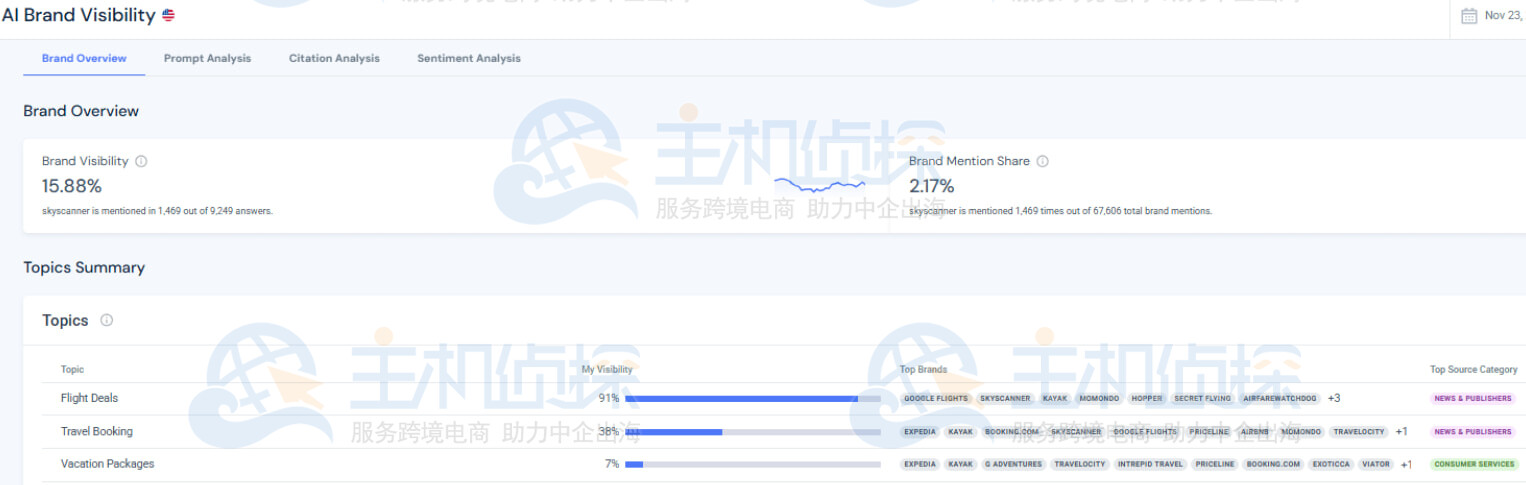Expand the +1 more brands in Travel Booking
The image size is (1526, 485).
pyautogui.click(x=1402, y=432)
